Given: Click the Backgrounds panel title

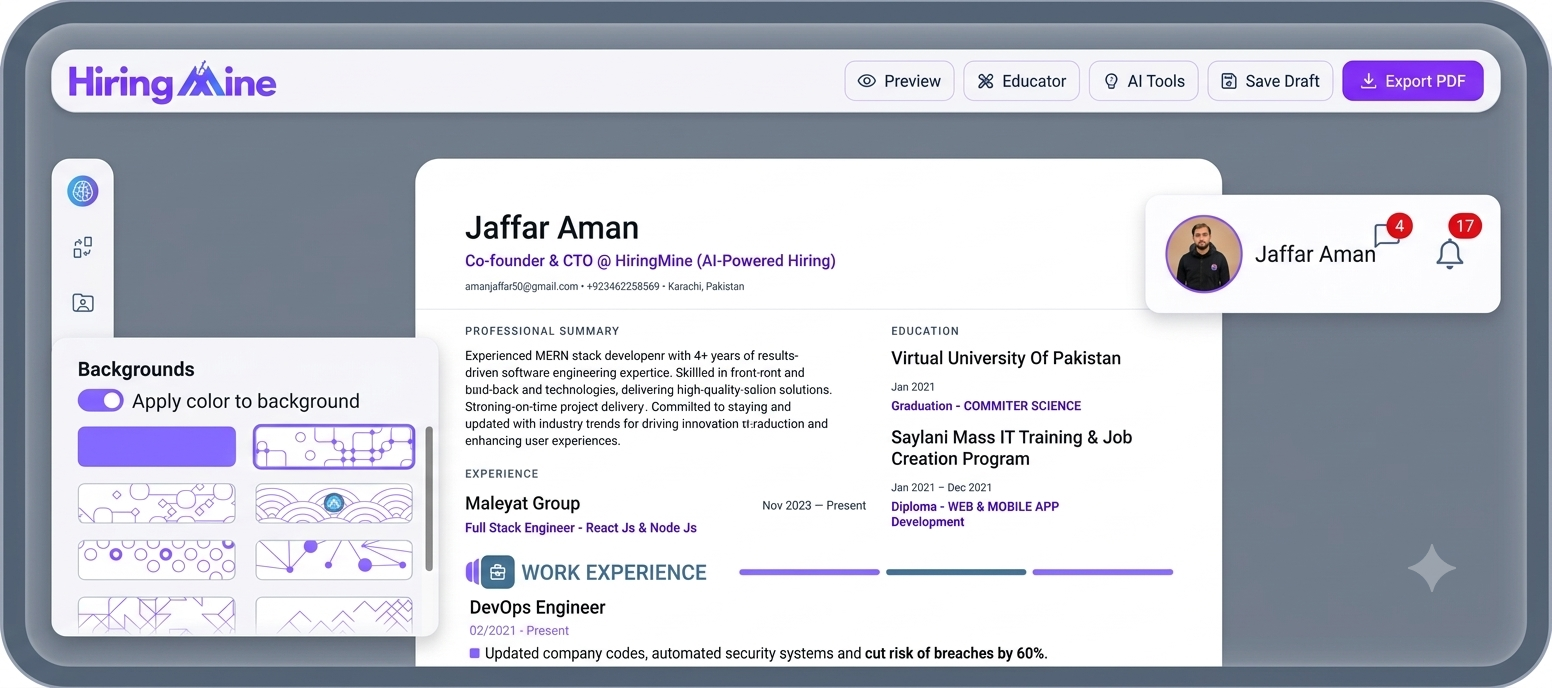Looking at the screenshot, I should click(x=136, y=369).
